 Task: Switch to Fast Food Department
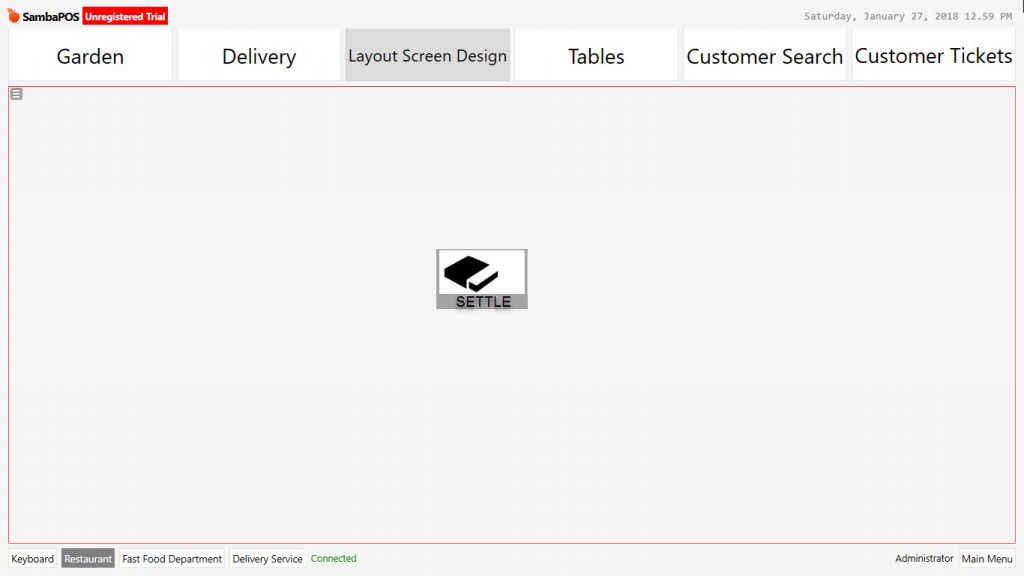pos(172,558)
